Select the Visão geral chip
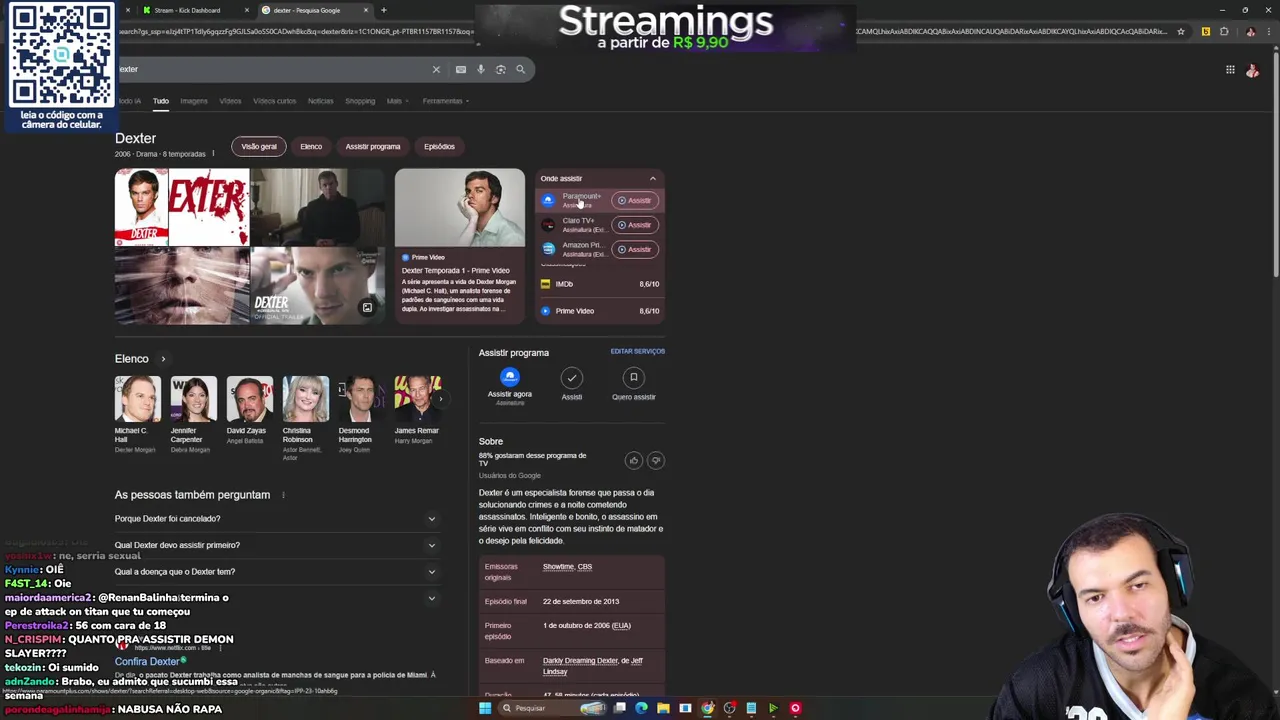 click(259, 147)
